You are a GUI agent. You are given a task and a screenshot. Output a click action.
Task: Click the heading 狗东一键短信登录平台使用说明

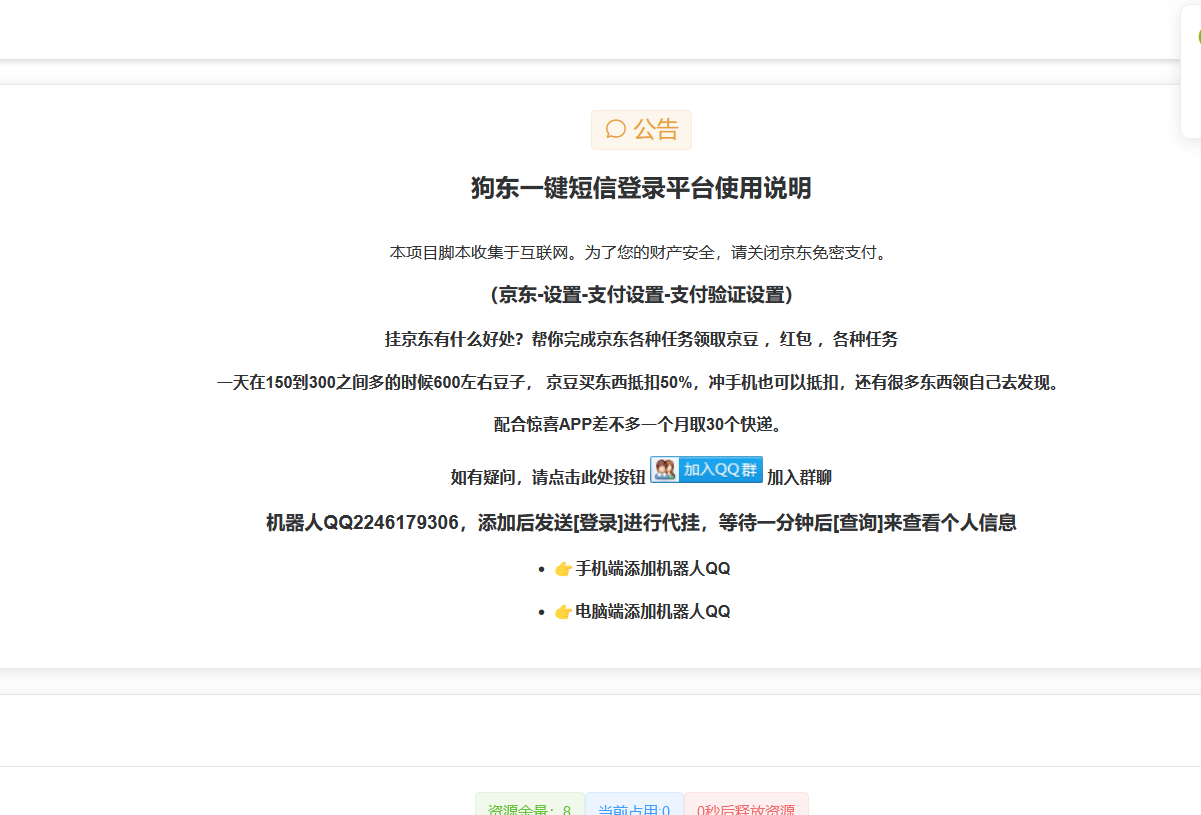point(641,188)
